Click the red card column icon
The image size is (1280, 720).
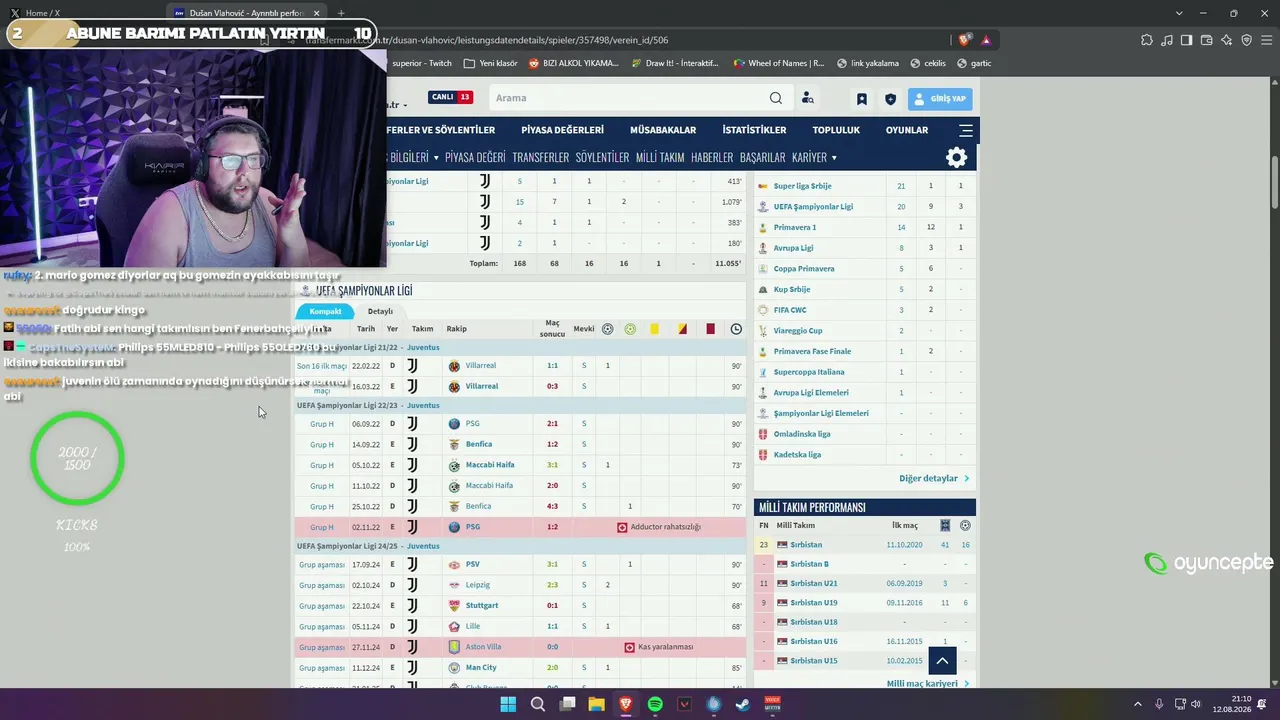[710, 329]
